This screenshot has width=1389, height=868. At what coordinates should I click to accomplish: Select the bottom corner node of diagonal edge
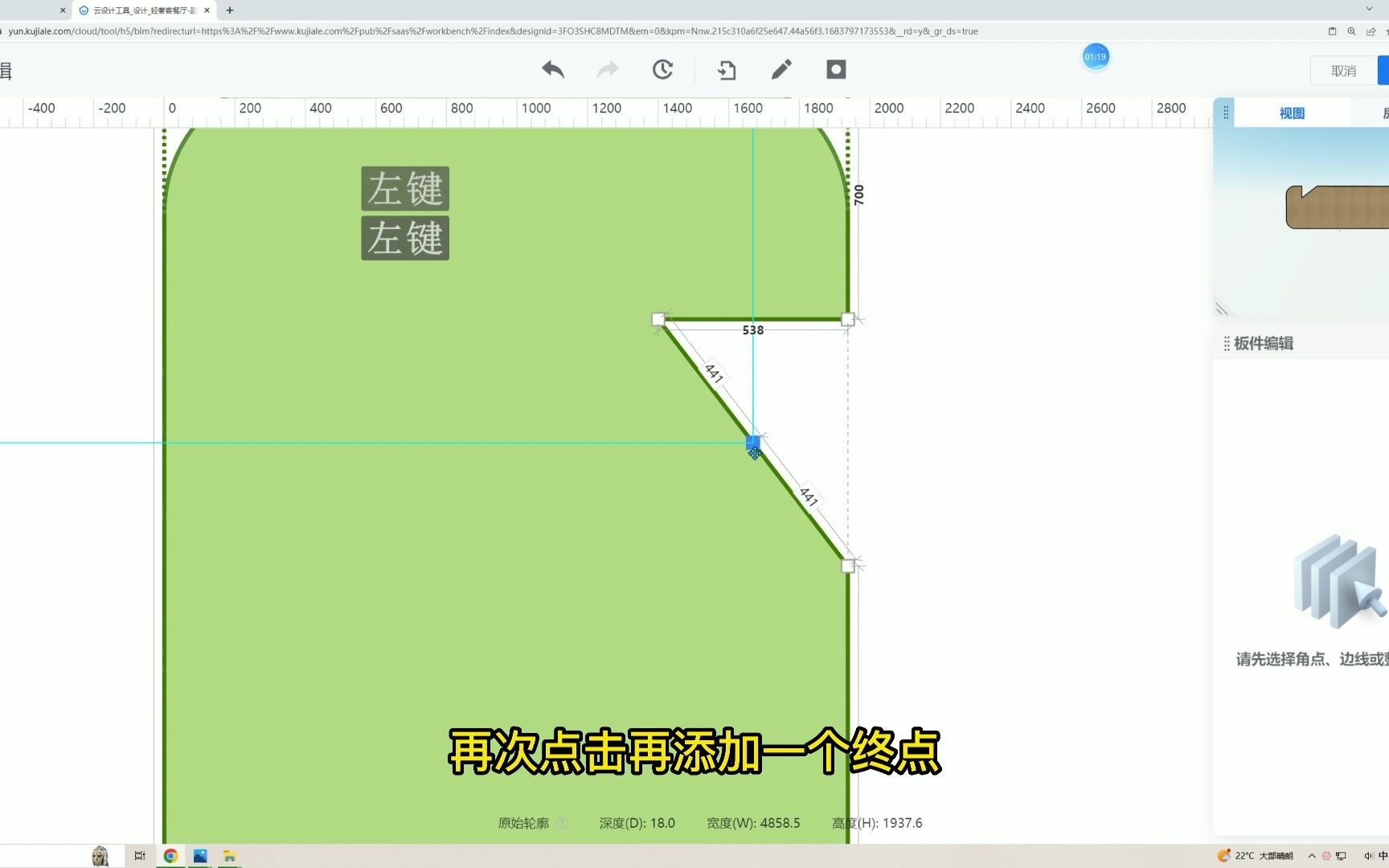pyautogui.click(x=848, y=566)
